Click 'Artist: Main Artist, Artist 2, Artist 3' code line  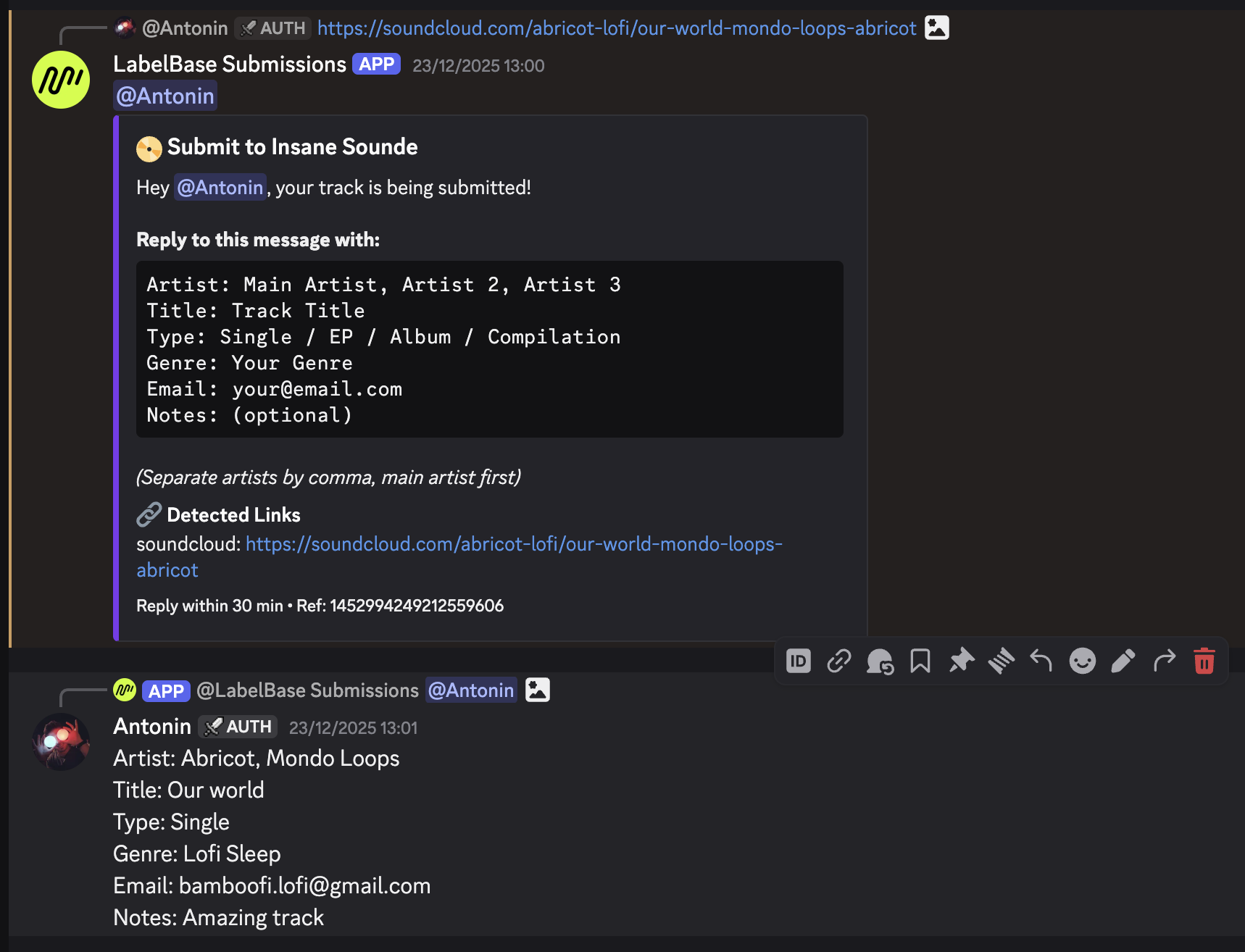(x=383, y=284)
